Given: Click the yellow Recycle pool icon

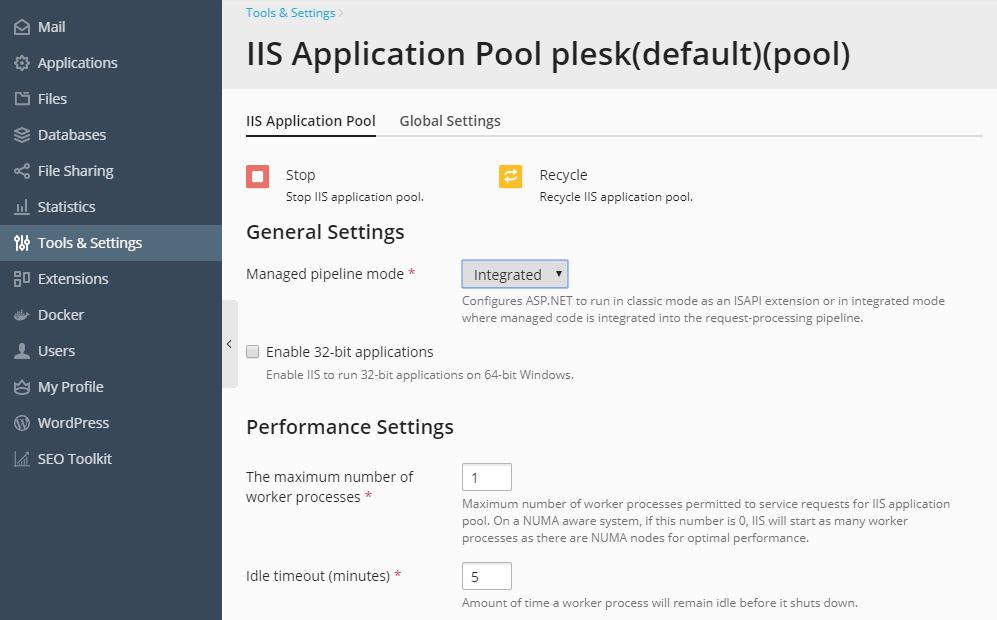Looking at the screenshot, I should point(511,177).
